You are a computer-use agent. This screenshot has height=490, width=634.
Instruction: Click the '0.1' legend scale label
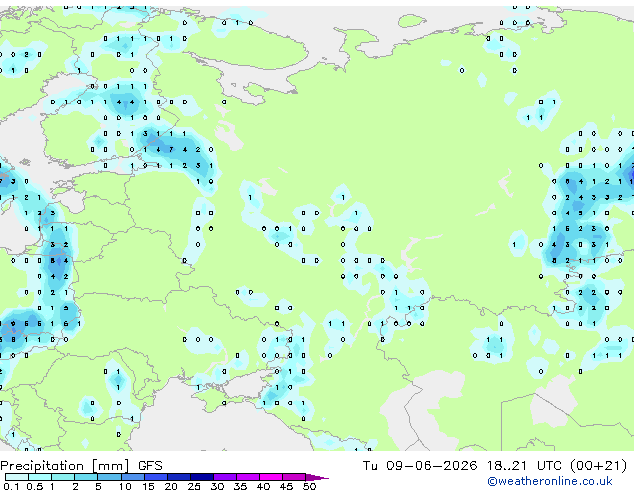11,486
